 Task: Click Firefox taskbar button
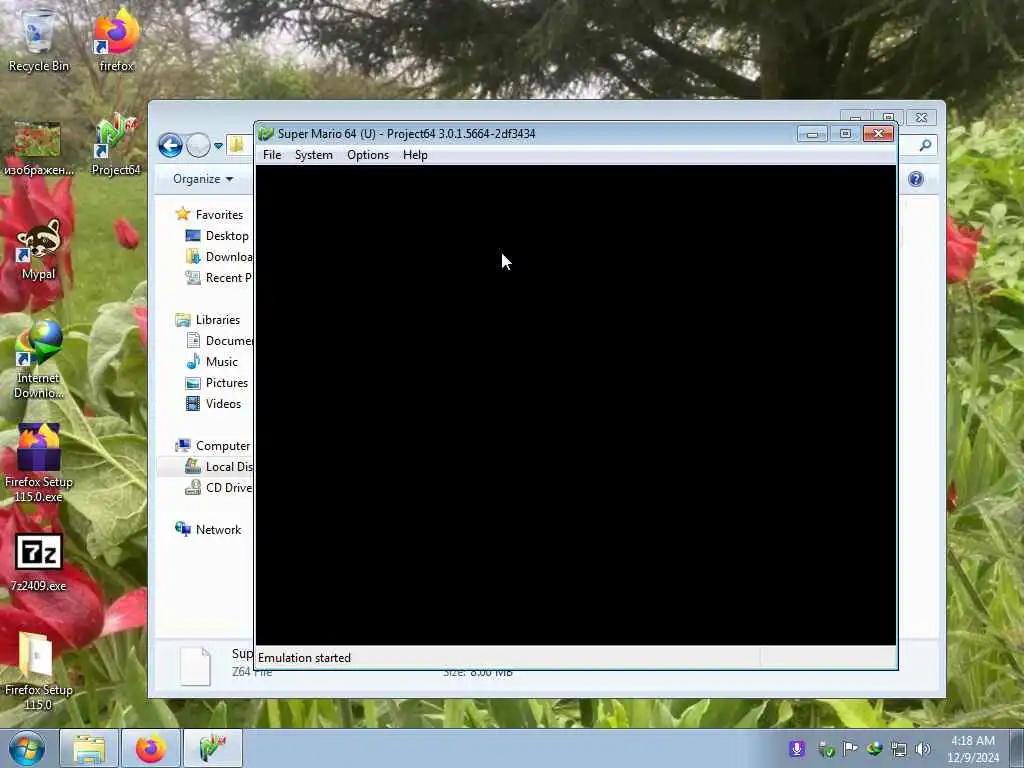(151, 748)
